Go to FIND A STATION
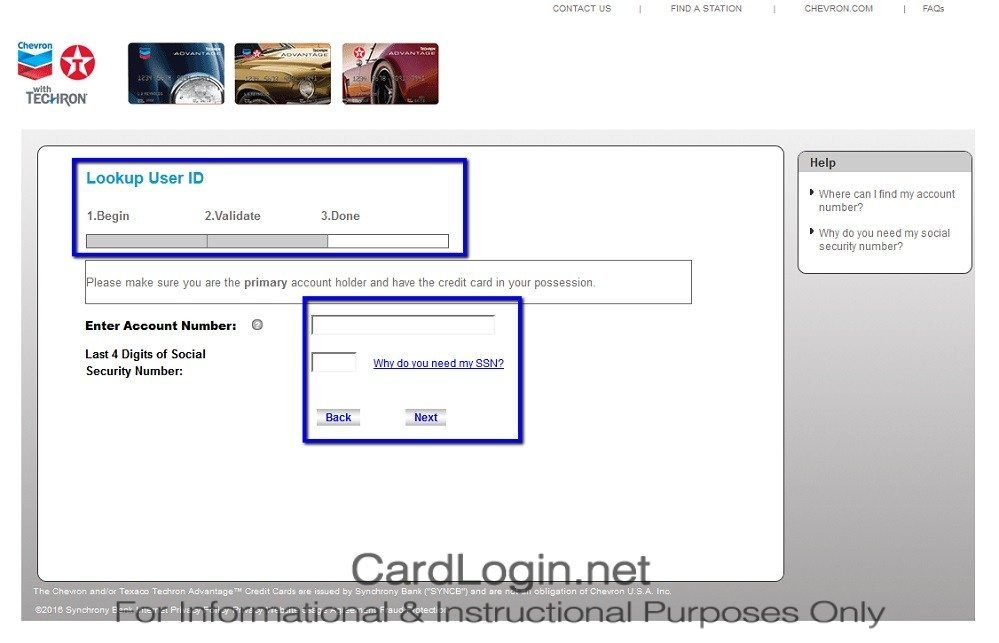Image resolution: width=999 pixels, height=643 pixels. (706, 9)
